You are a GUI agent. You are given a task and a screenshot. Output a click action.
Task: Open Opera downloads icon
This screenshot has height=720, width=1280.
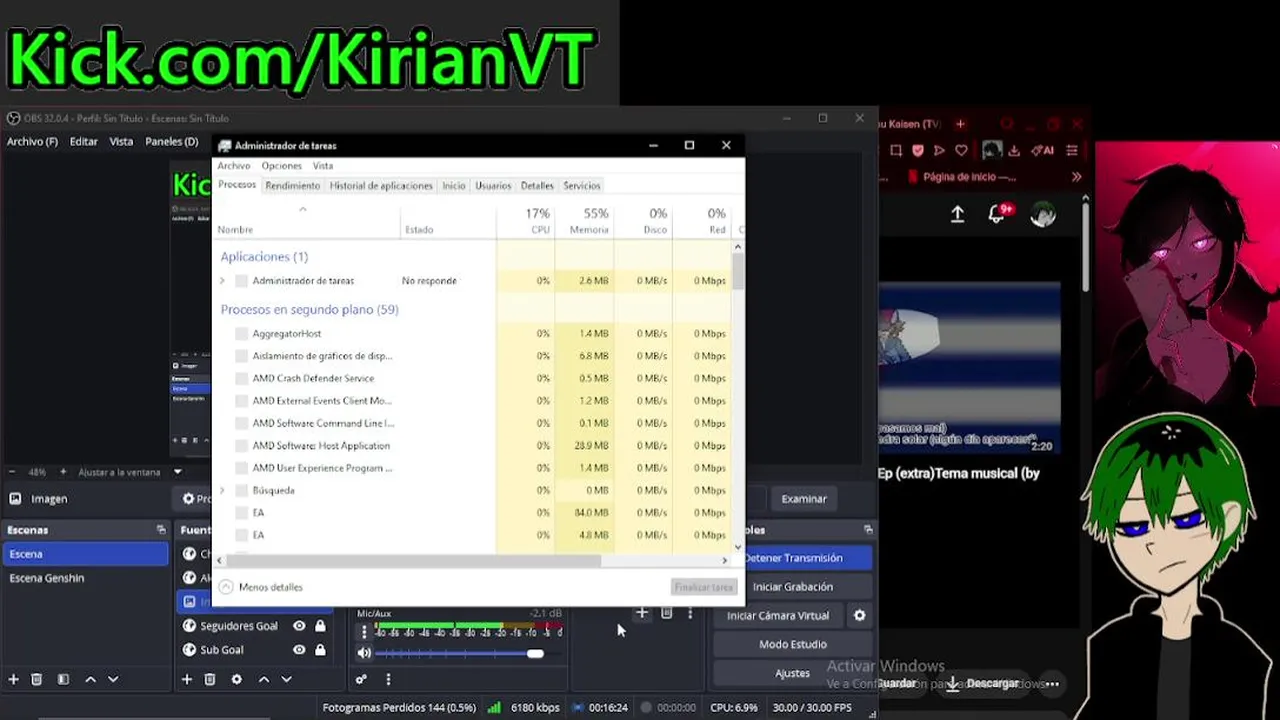point(1014,150)
